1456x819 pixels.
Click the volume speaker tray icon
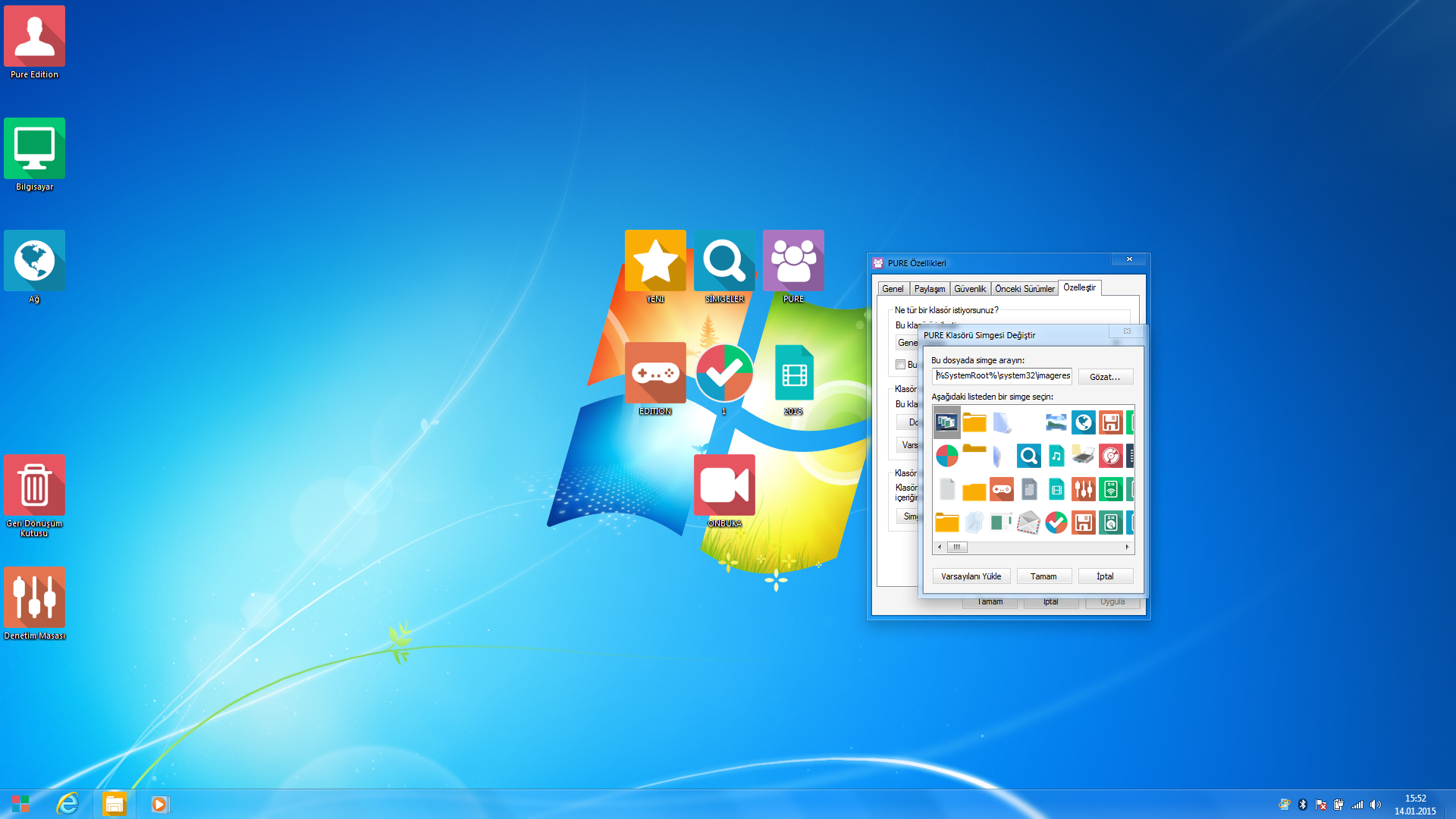[1376, 805]
